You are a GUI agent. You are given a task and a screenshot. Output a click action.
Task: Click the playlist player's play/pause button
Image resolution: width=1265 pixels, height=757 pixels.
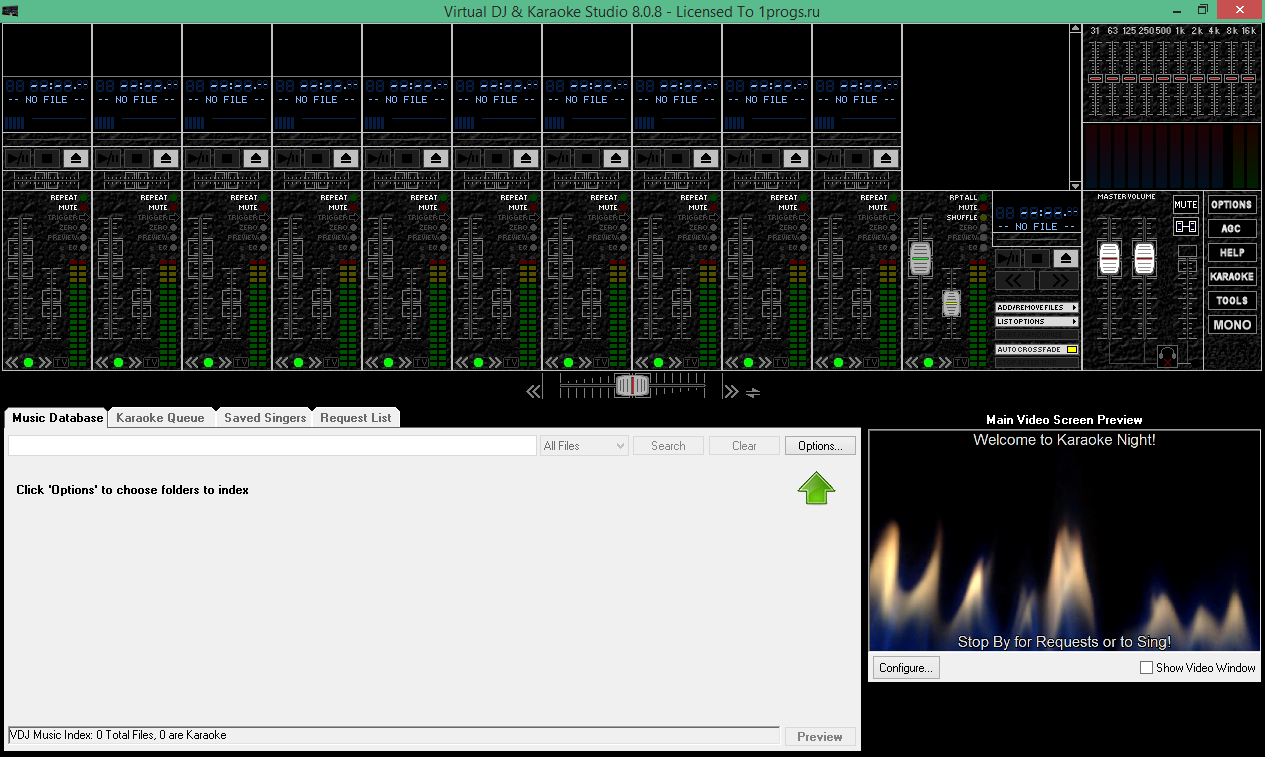1008,258
